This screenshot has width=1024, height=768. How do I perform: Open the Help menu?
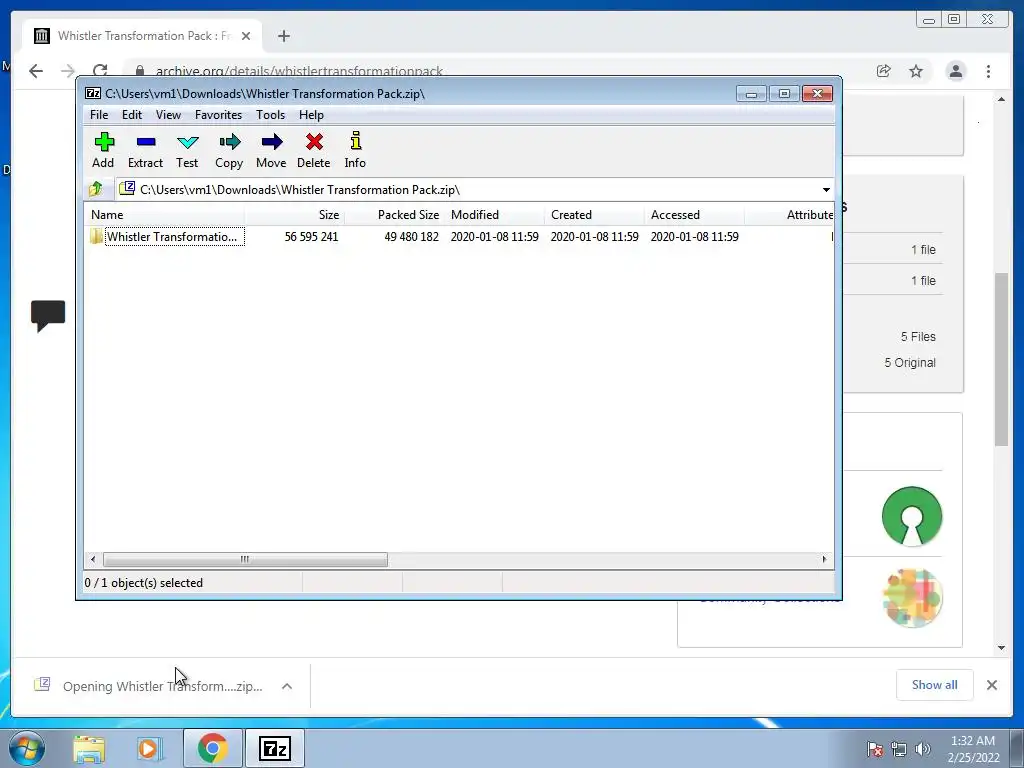point(312,115)
